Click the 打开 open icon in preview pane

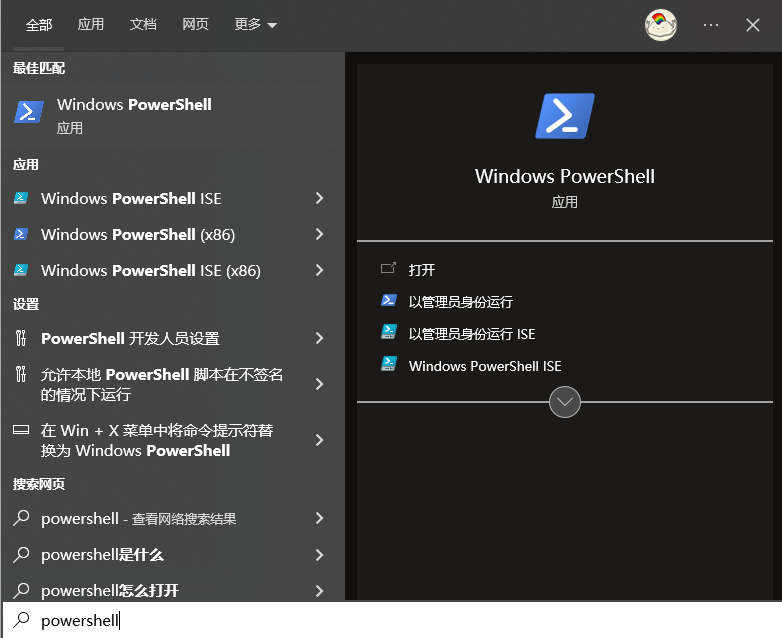pos(388,268)
